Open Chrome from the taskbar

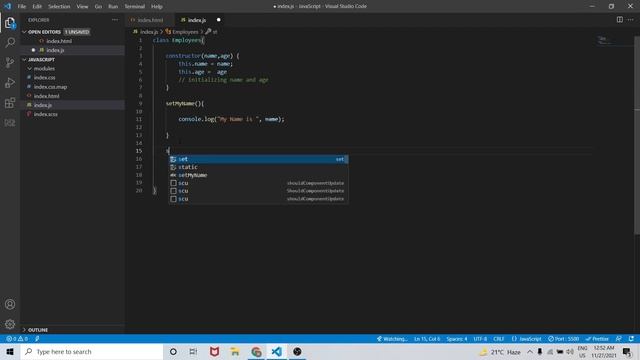pos(256,351)
